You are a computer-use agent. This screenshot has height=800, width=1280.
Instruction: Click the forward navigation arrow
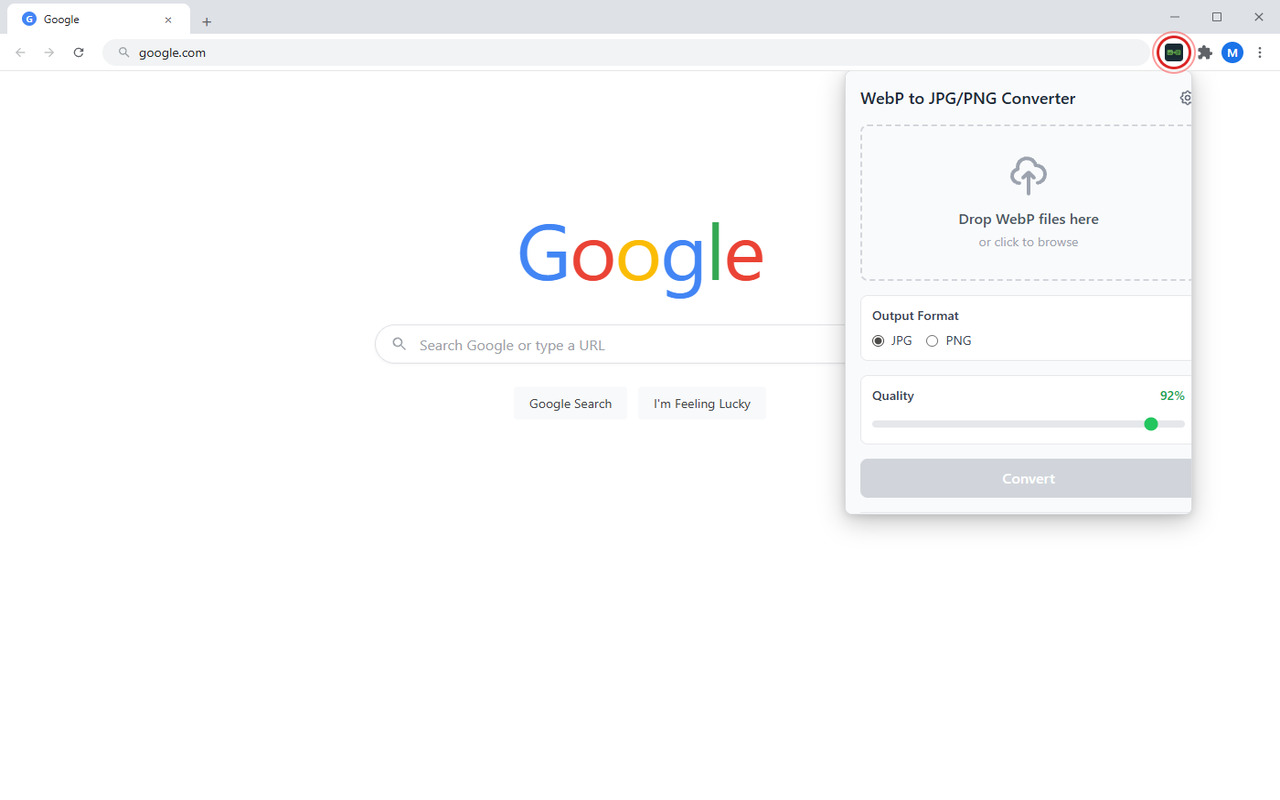tap(48, 52)
